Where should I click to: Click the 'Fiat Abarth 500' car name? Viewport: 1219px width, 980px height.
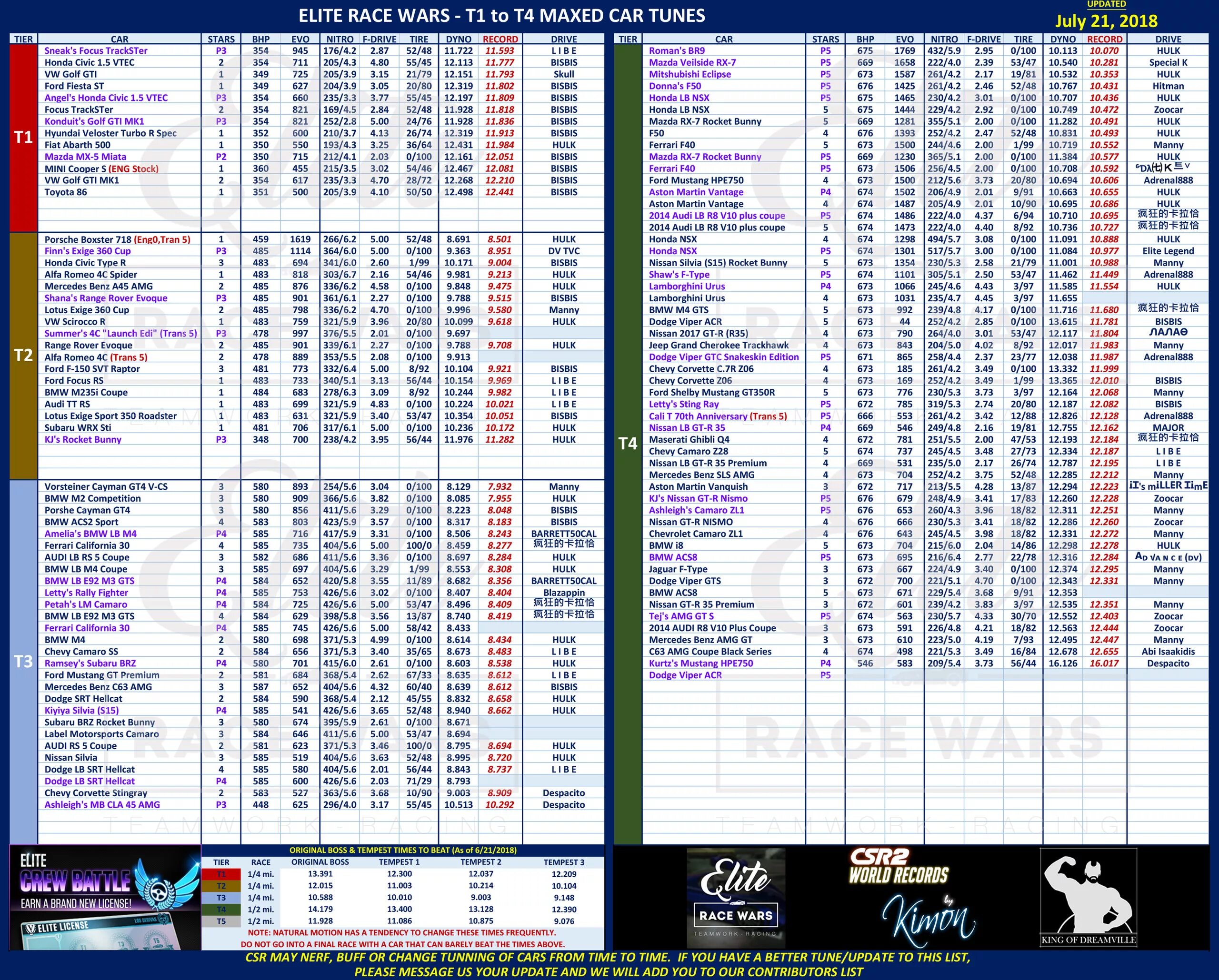(78, 145)
